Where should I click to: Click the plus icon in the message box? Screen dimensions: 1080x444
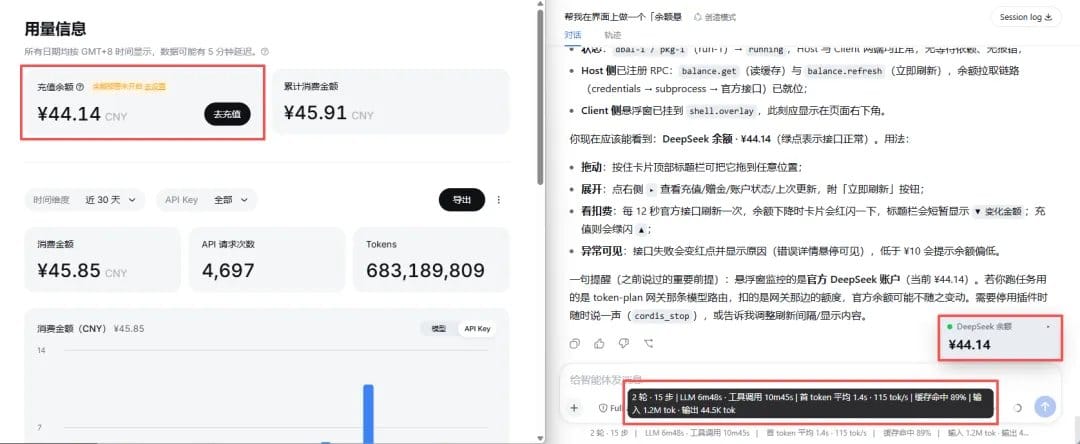point(574,408)
